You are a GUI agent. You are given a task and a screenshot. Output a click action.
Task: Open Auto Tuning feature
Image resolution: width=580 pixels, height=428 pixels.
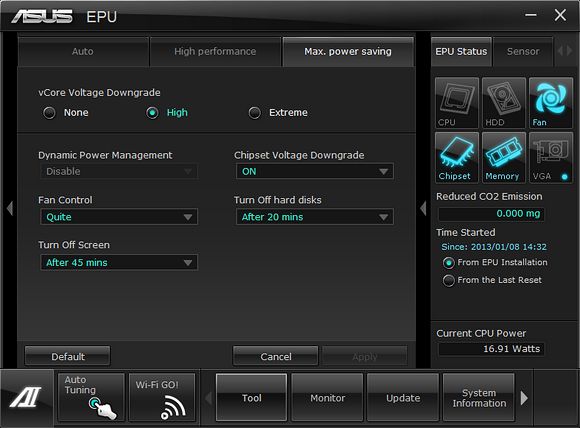coord(91,397)
